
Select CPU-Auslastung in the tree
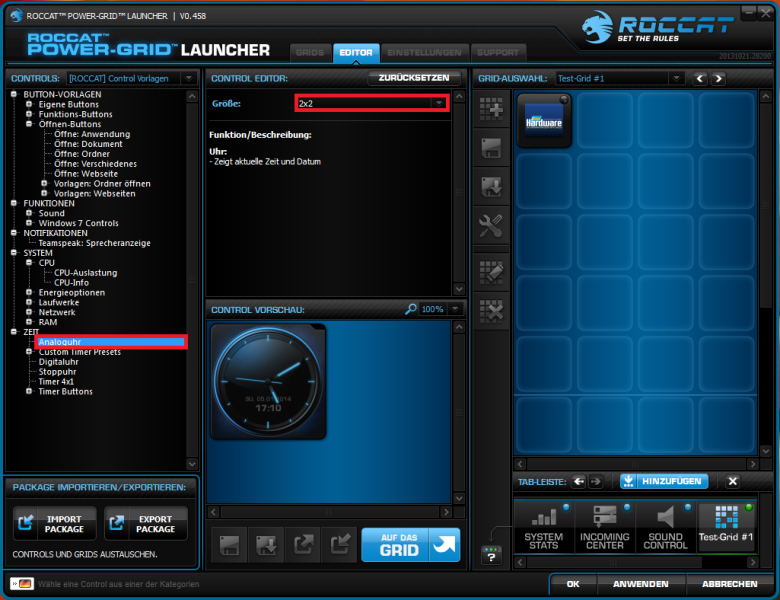[x=86, y=273]
